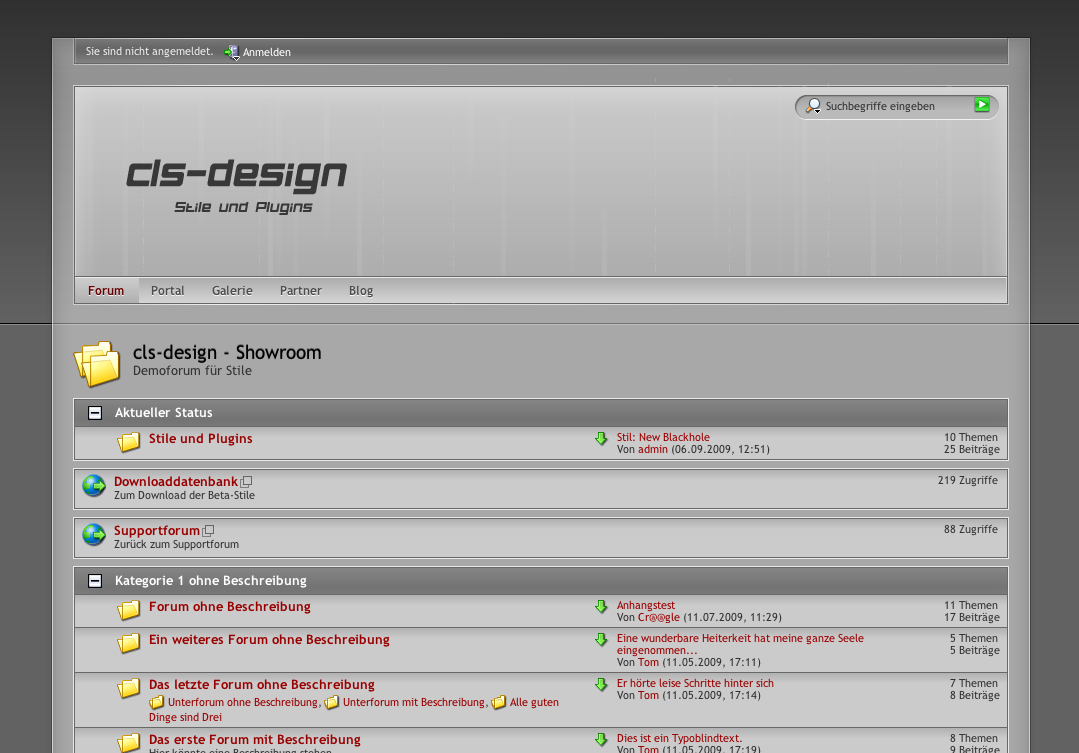1079x753 pixels.
Task: Click the login icon beside Anmelden
Action: tap(231, 52)
